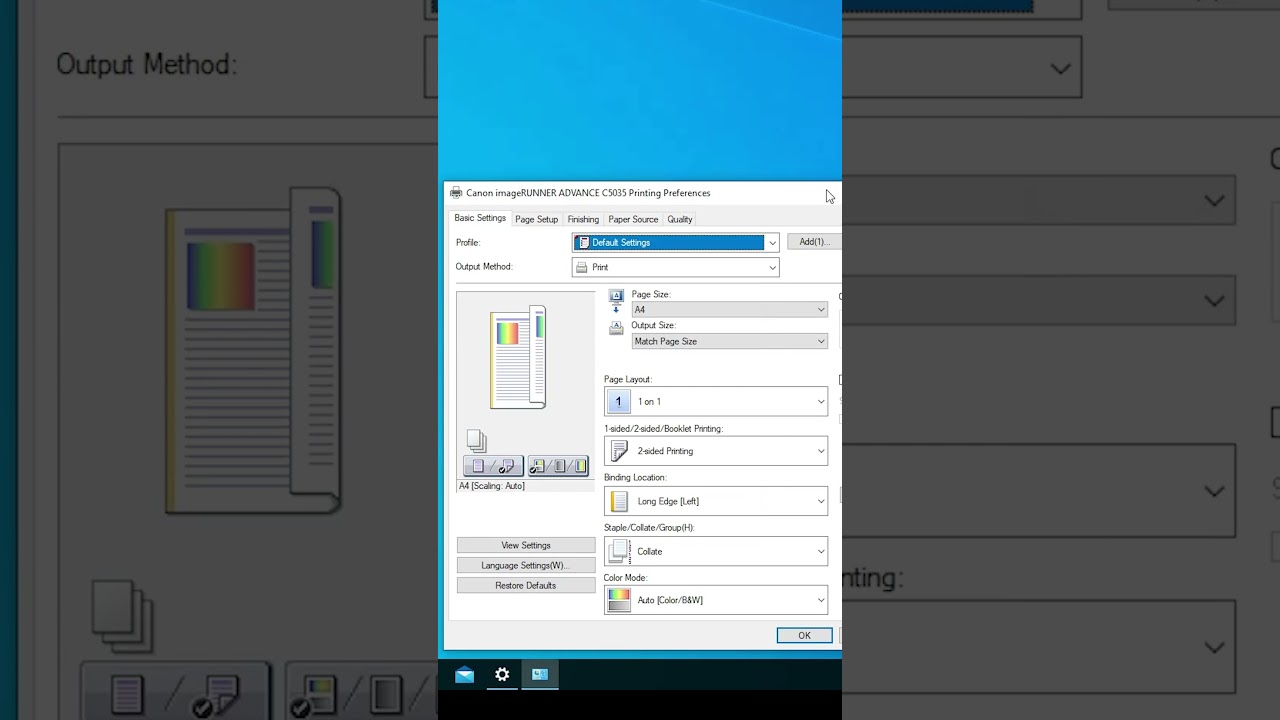Select the finishing details preview mode button
Screen dimensions: 1280x720
coord(558,466)
